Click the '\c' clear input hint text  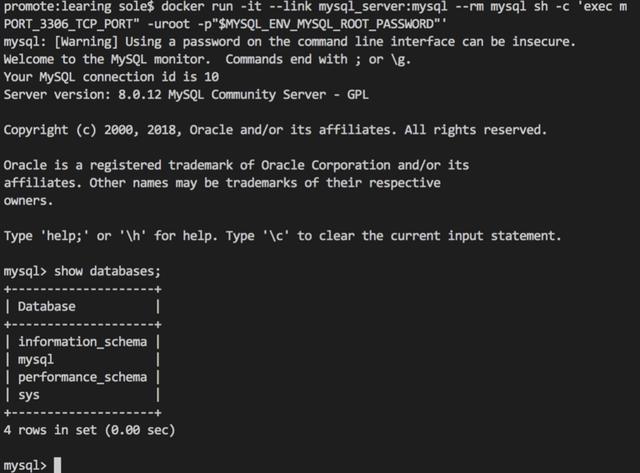(276, 236)
